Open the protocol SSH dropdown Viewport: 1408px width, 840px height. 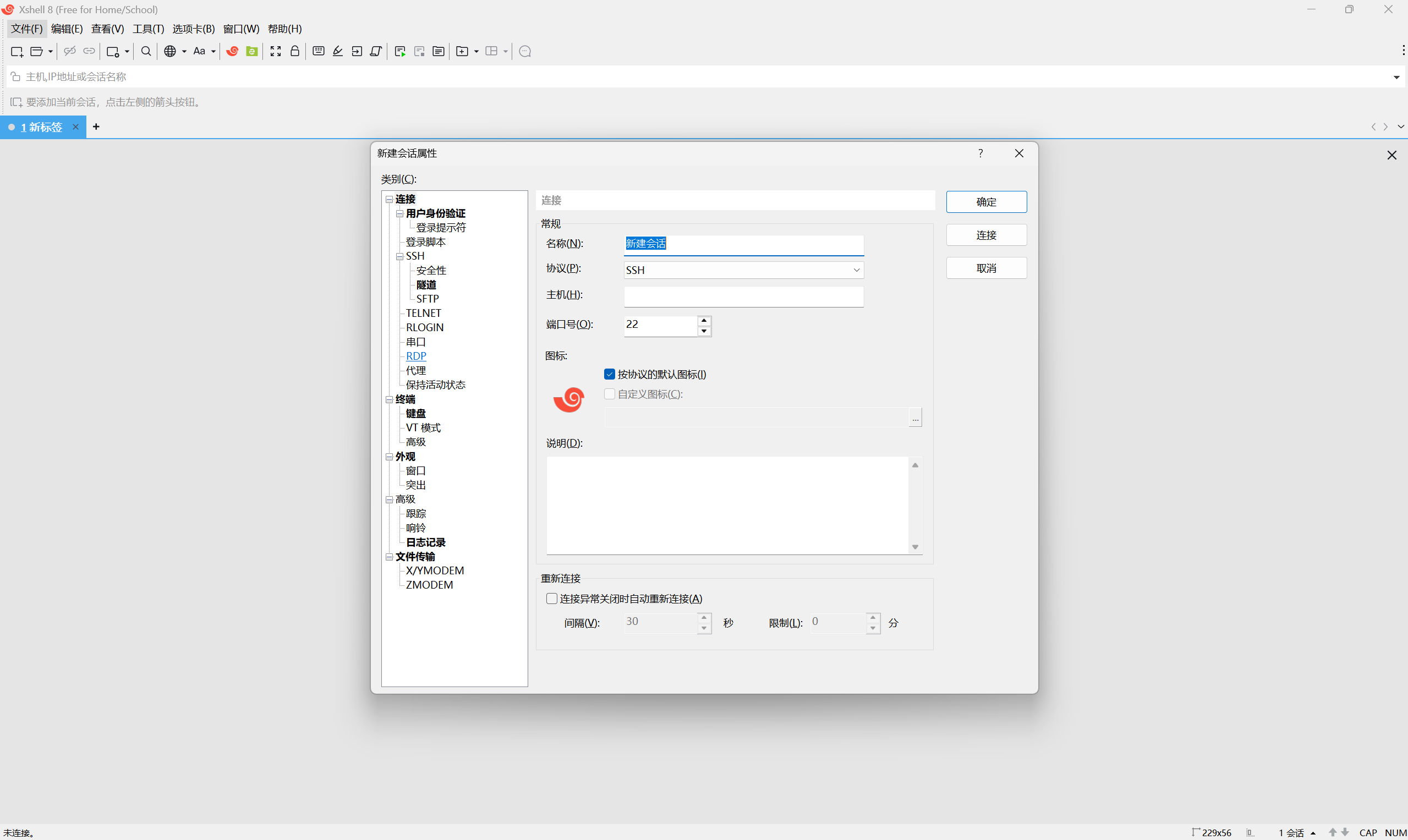point(743,270)
